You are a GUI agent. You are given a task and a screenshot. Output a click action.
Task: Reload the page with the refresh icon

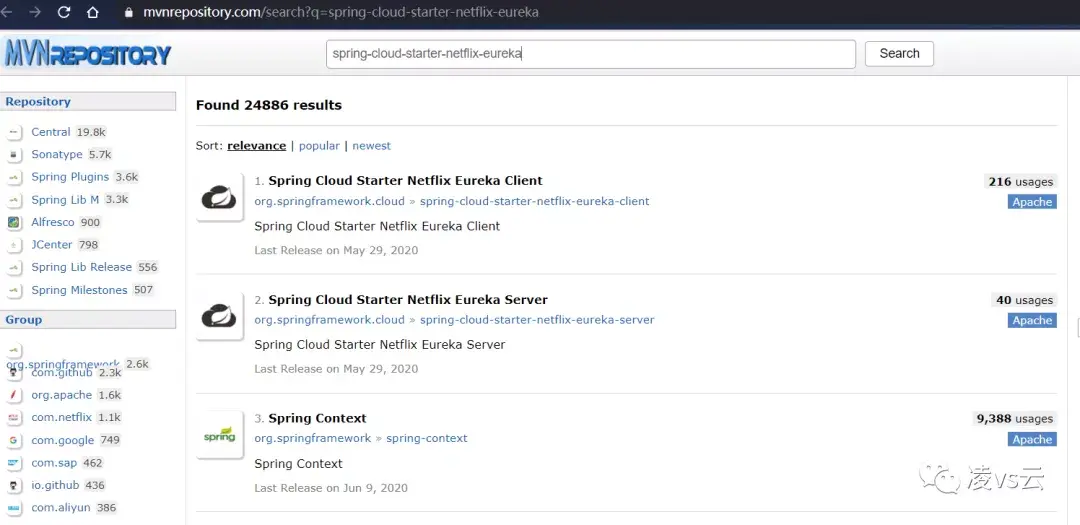[x=64, y=13]
